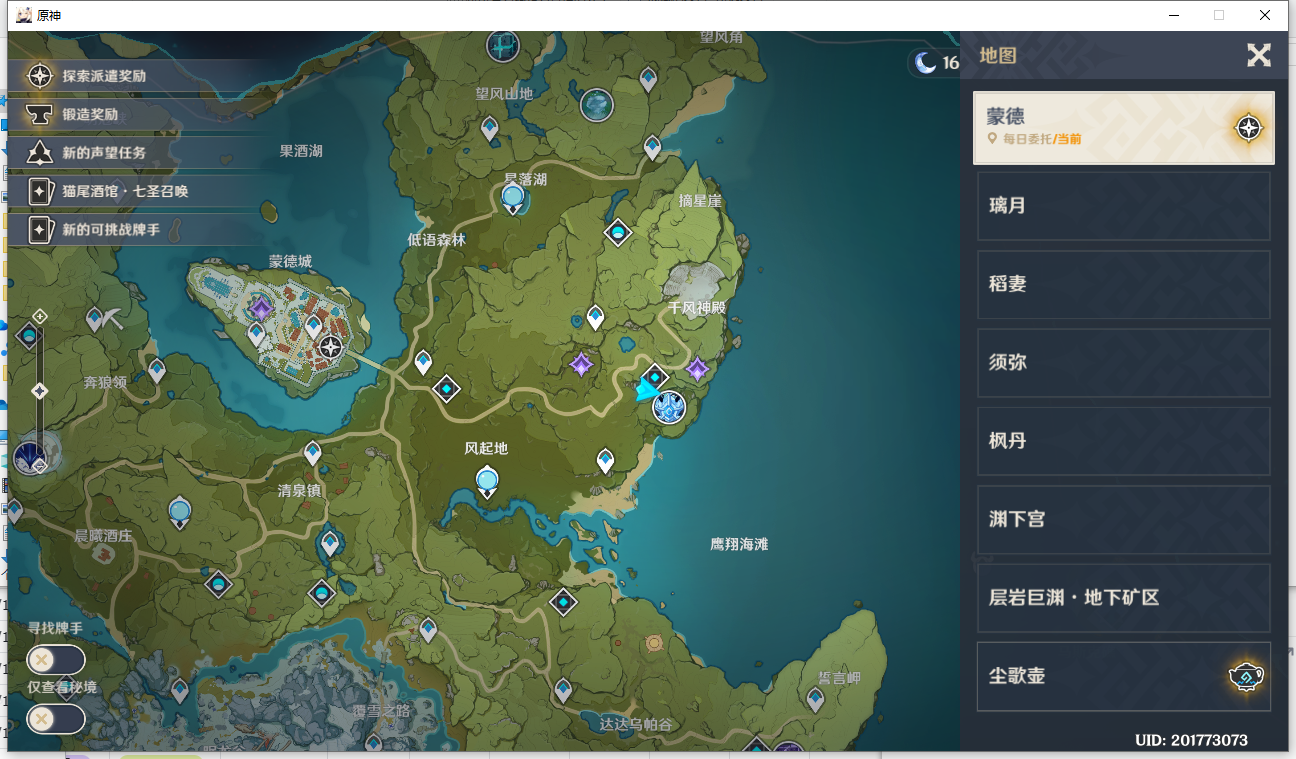Select the waypoint just below 望风山地 label
Image resolution: width=1296 pixels, height=759 pixels.
click(489, 128)
